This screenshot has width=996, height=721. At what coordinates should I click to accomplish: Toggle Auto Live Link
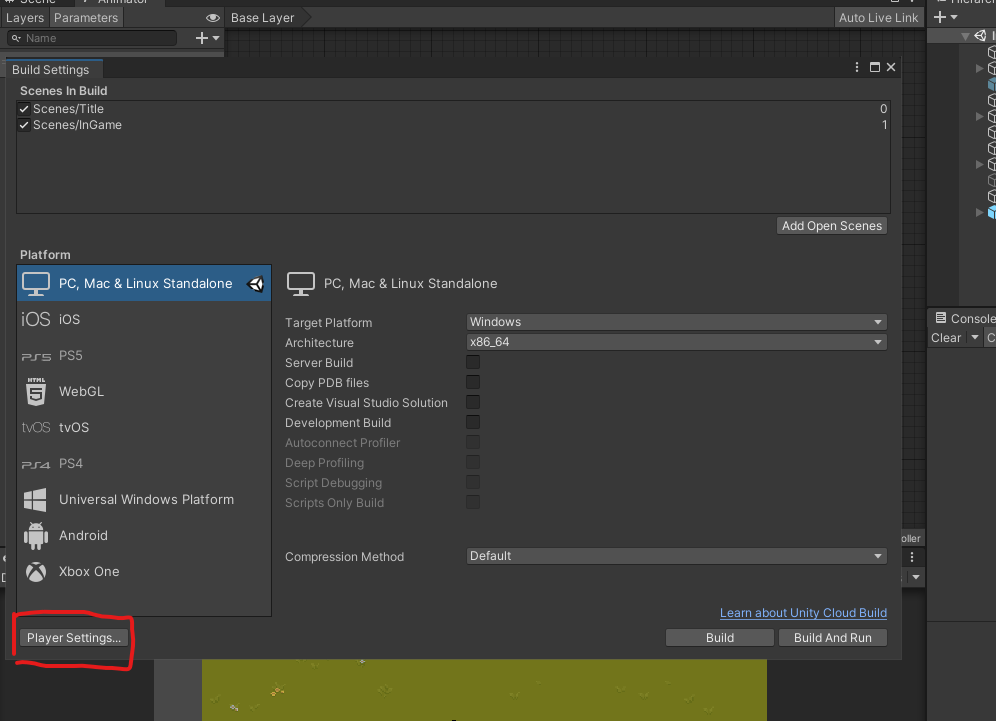(x=878, y=18)
